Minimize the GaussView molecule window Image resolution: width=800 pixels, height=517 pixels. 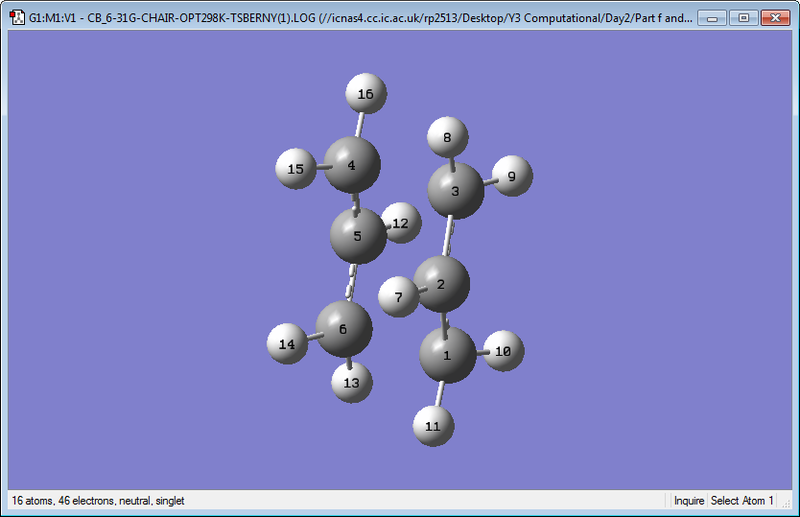click(x=712, y=18)
